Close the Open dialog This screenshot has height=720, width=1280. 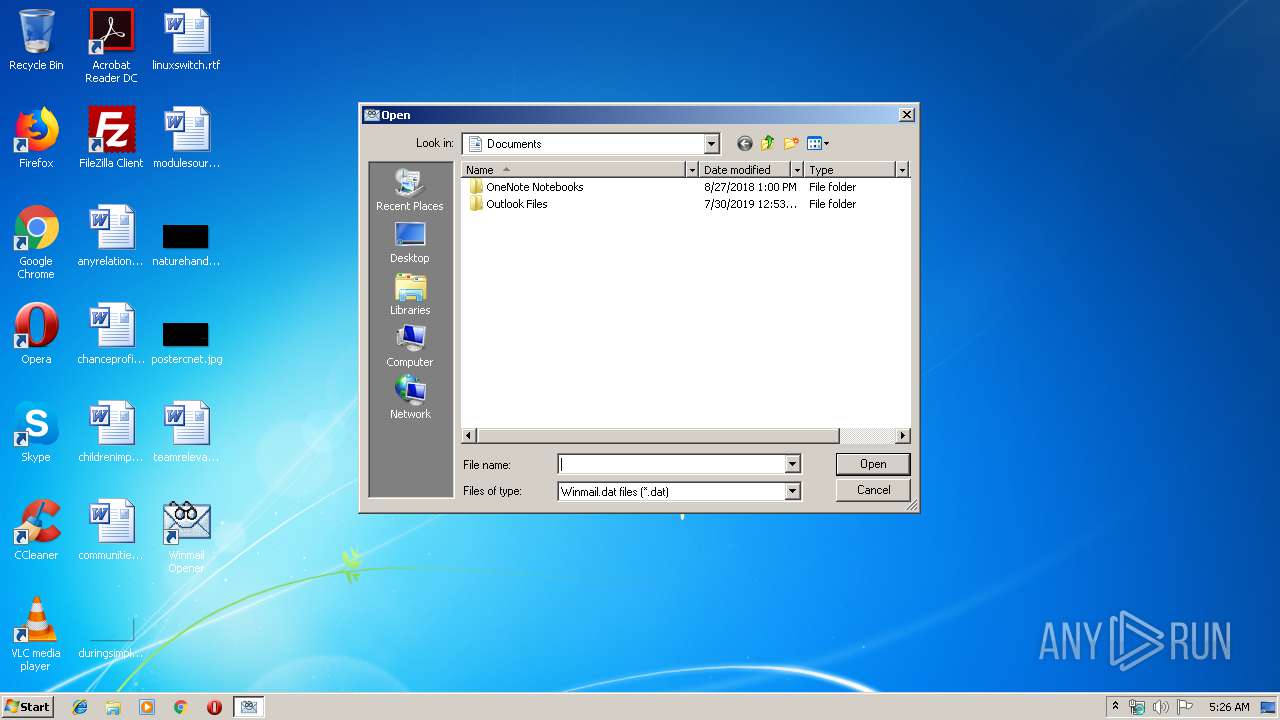(906, 115)
